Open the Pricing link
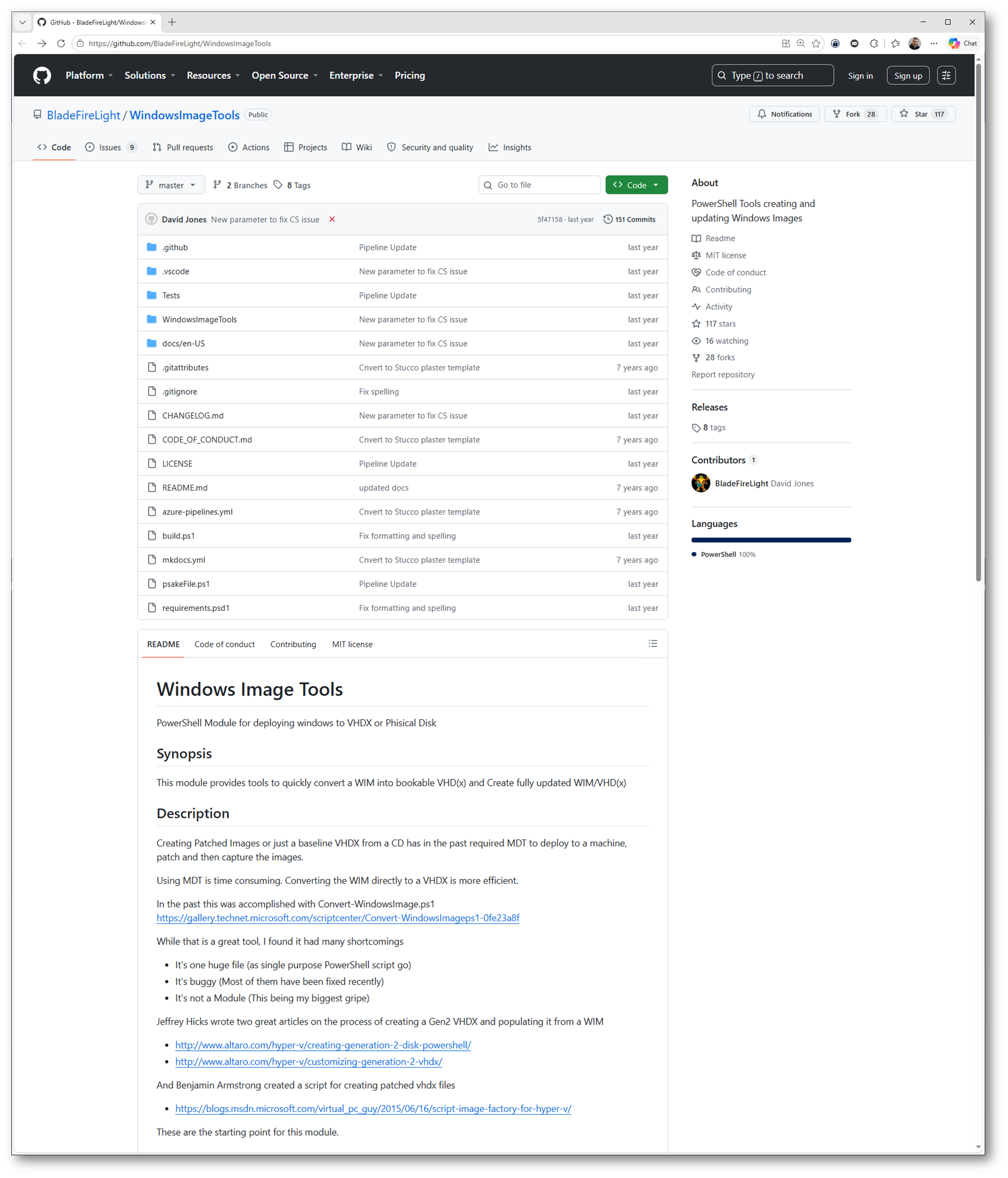This screenshot has height=1178, width=1008. [x=410, y=76]
